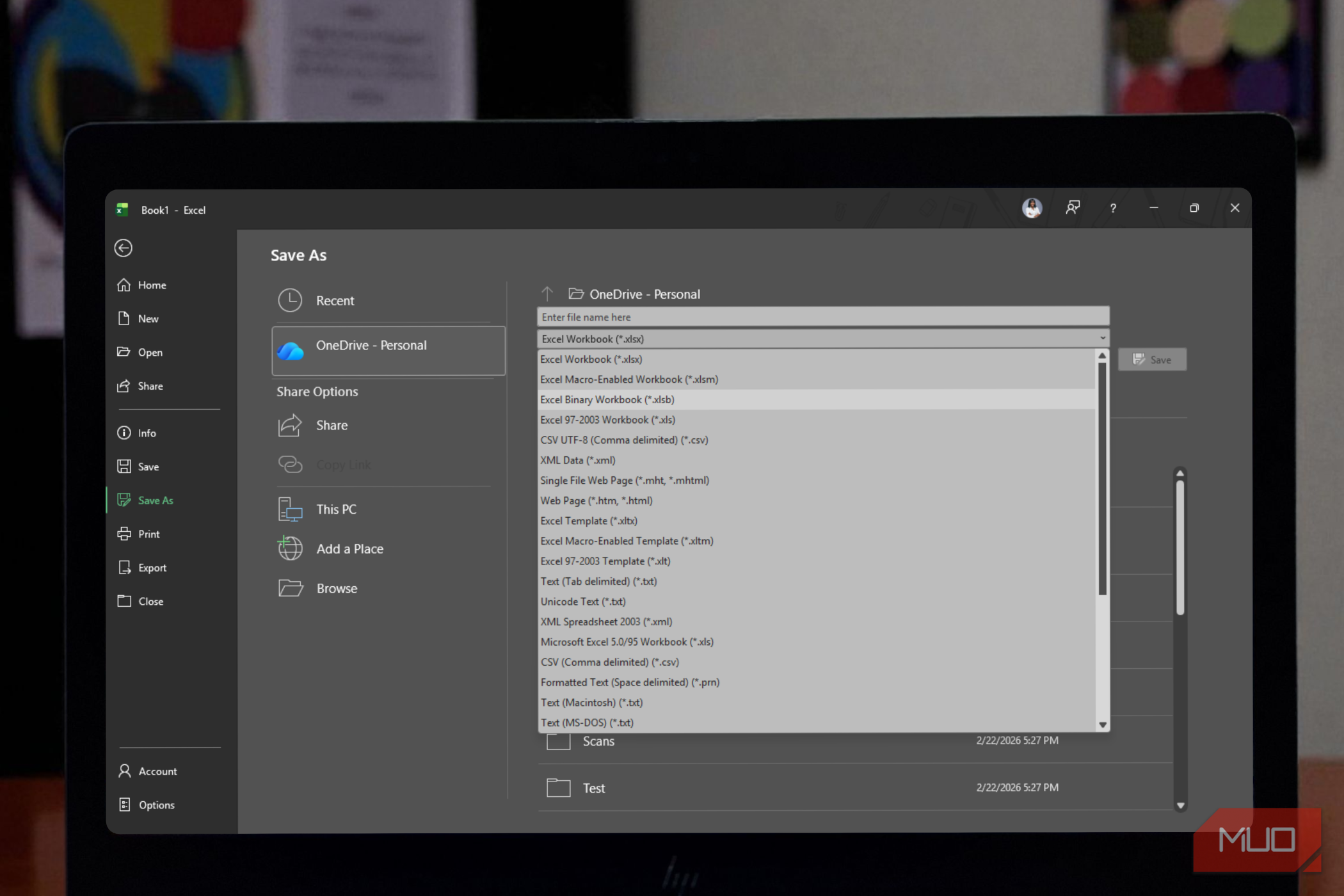Viewport: 1344px width, 896px height.
Task: Click the open folder icon beside OneDrive path
Action: coord(576,294)
